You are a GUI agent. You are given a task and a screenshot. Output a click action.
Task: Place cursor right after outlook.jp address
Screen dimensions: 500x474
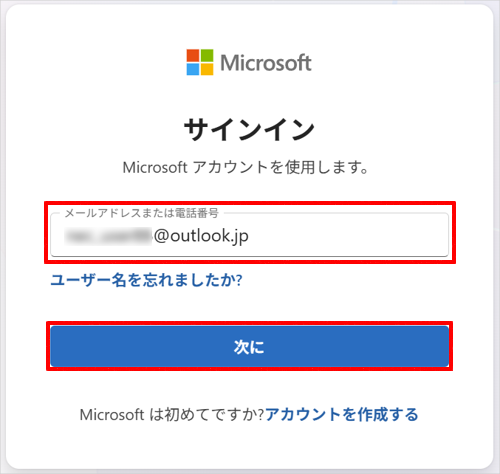pos(250,236)
